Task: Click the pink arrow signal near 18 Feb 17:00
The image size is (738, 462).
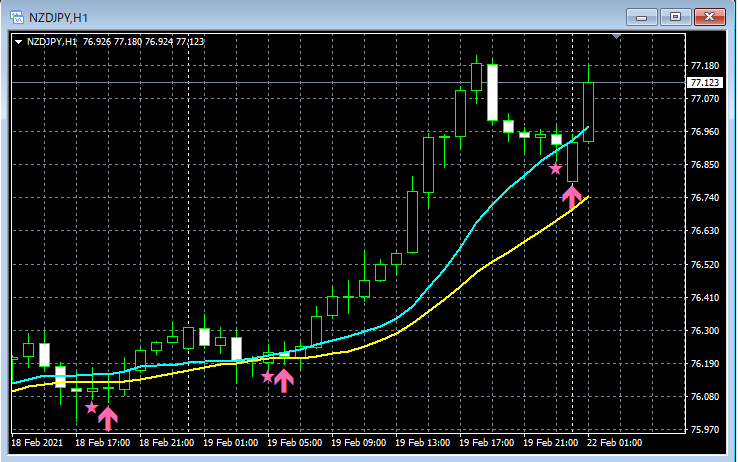Action: pos(108,418)
